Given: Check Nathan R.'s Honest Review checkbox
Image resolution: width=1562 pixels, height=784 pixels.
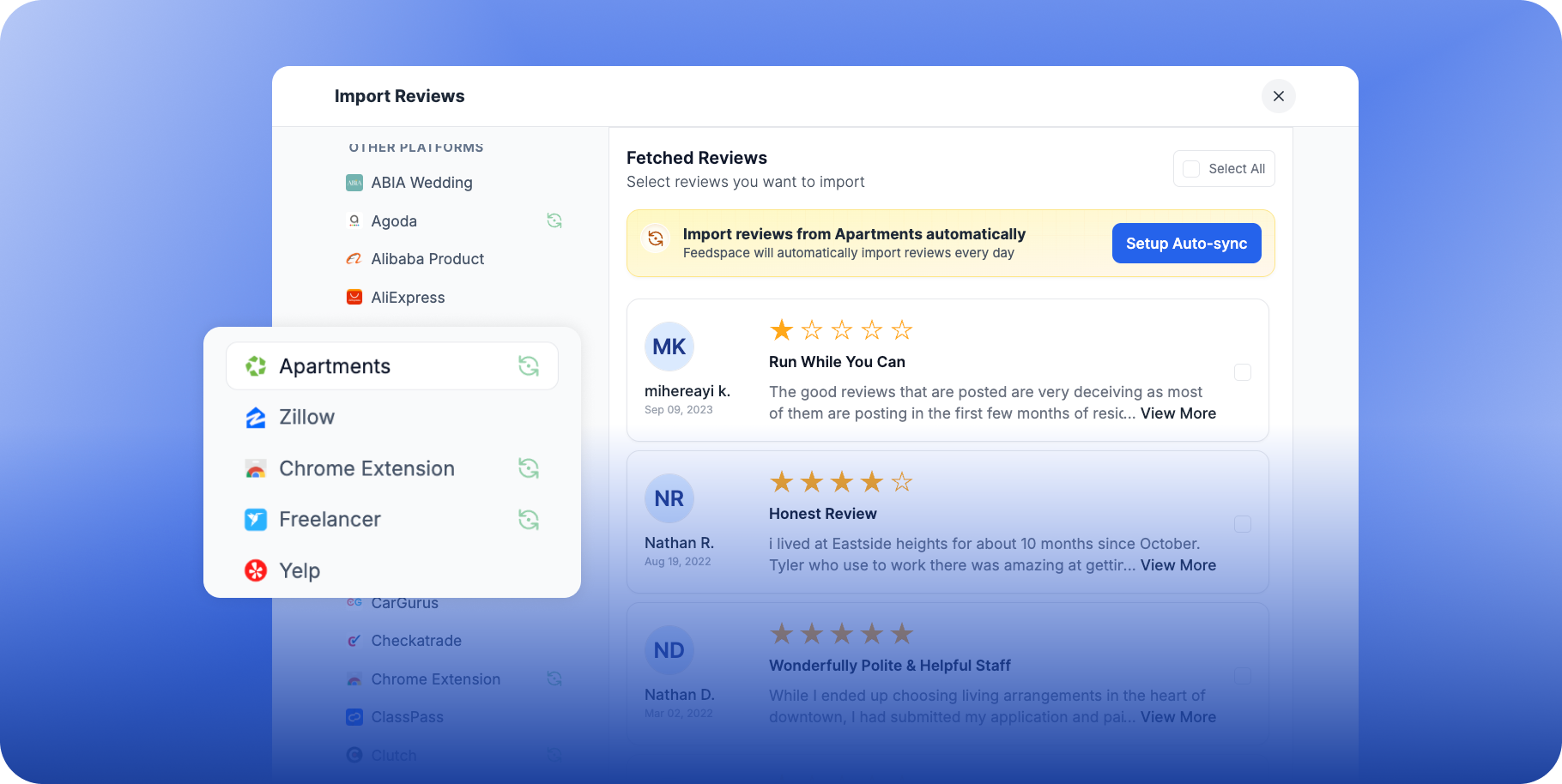Looking at the screenshot, I should pos(1242,523).
